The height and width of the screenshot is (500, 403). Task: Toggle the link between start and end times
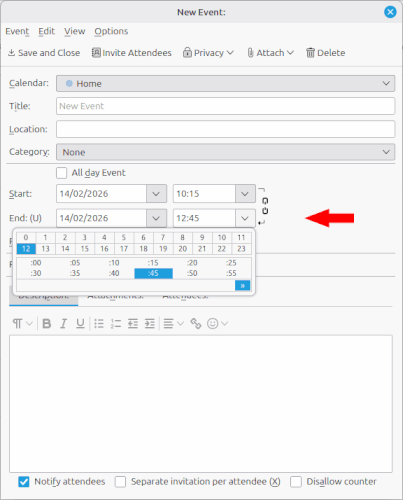click(265, 206)
